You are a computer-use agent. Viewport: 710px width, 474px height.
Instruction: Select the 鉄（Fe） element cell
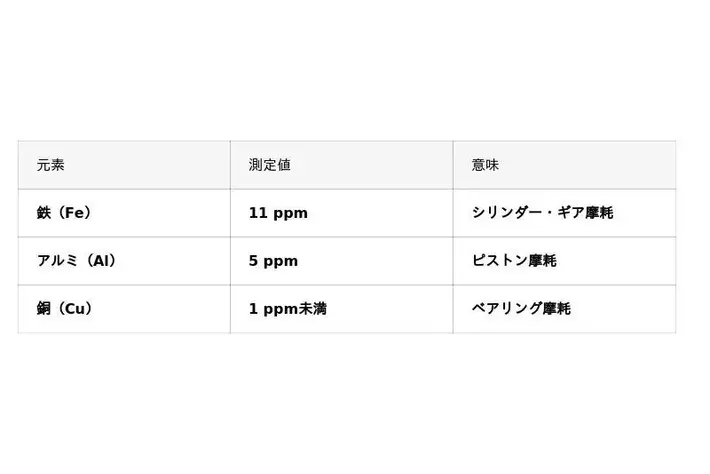point(65,213)
